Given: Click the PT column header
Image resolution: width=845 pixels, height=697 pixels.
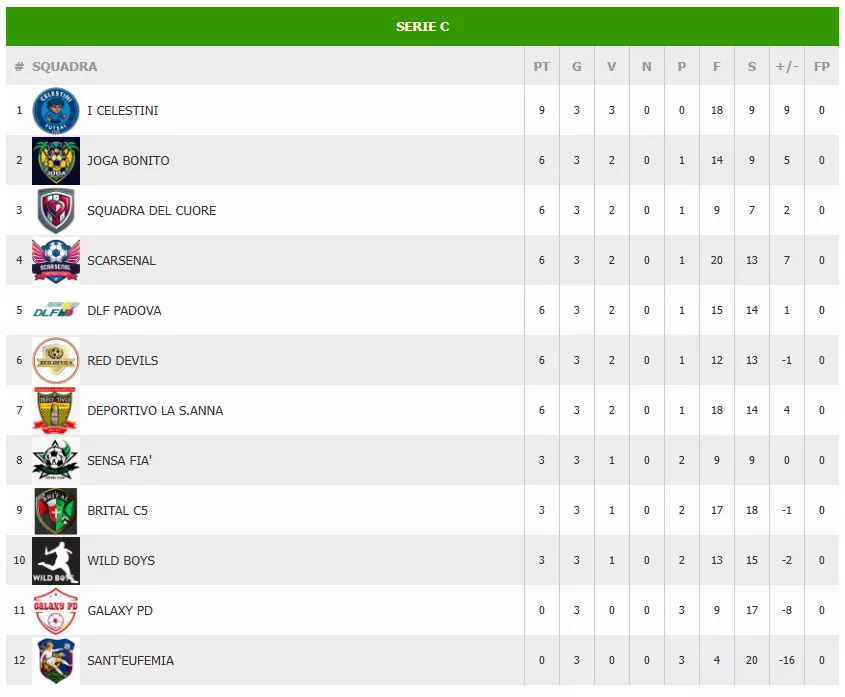Looking at the screenshot, I should tap(541, 67).
